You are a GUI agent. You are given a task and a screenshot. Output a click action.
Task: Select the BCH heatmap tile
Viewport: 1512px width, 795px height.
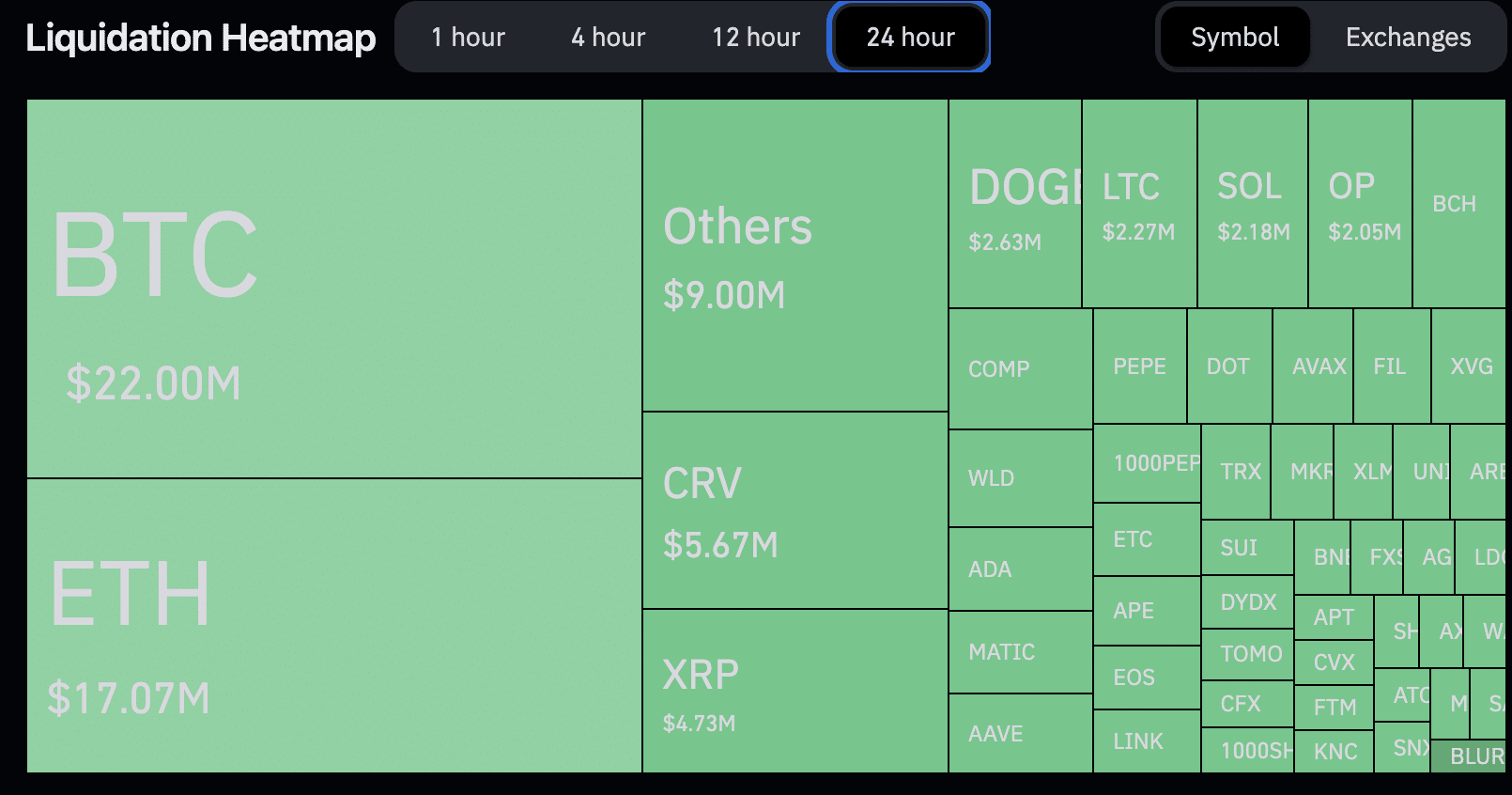[1458, 204]
